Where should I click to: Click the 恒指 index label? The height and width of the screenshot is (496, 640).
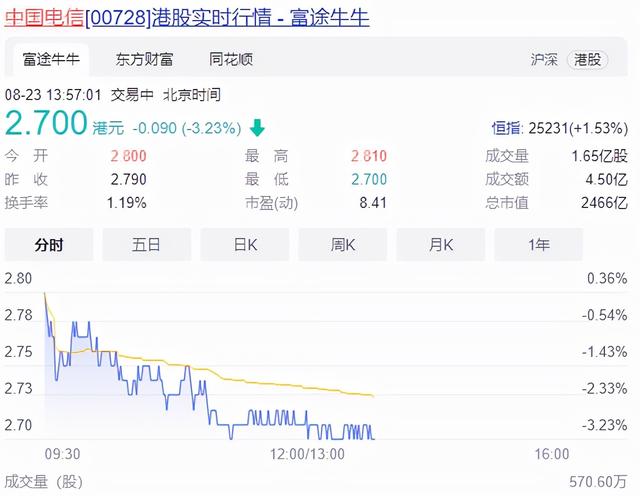click(506, 128)
